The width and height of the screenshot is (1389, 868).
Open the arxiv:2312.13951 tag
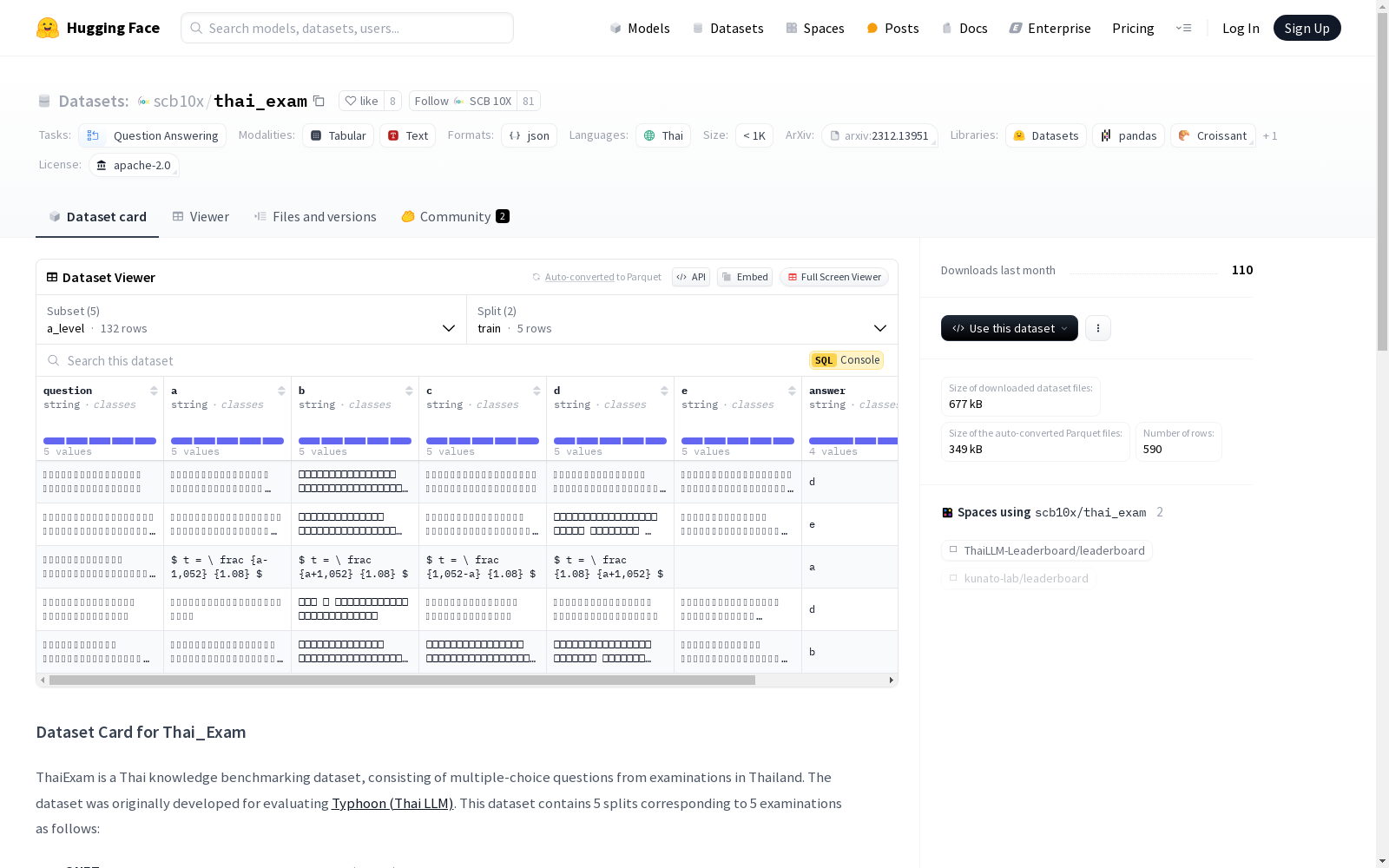879,135
